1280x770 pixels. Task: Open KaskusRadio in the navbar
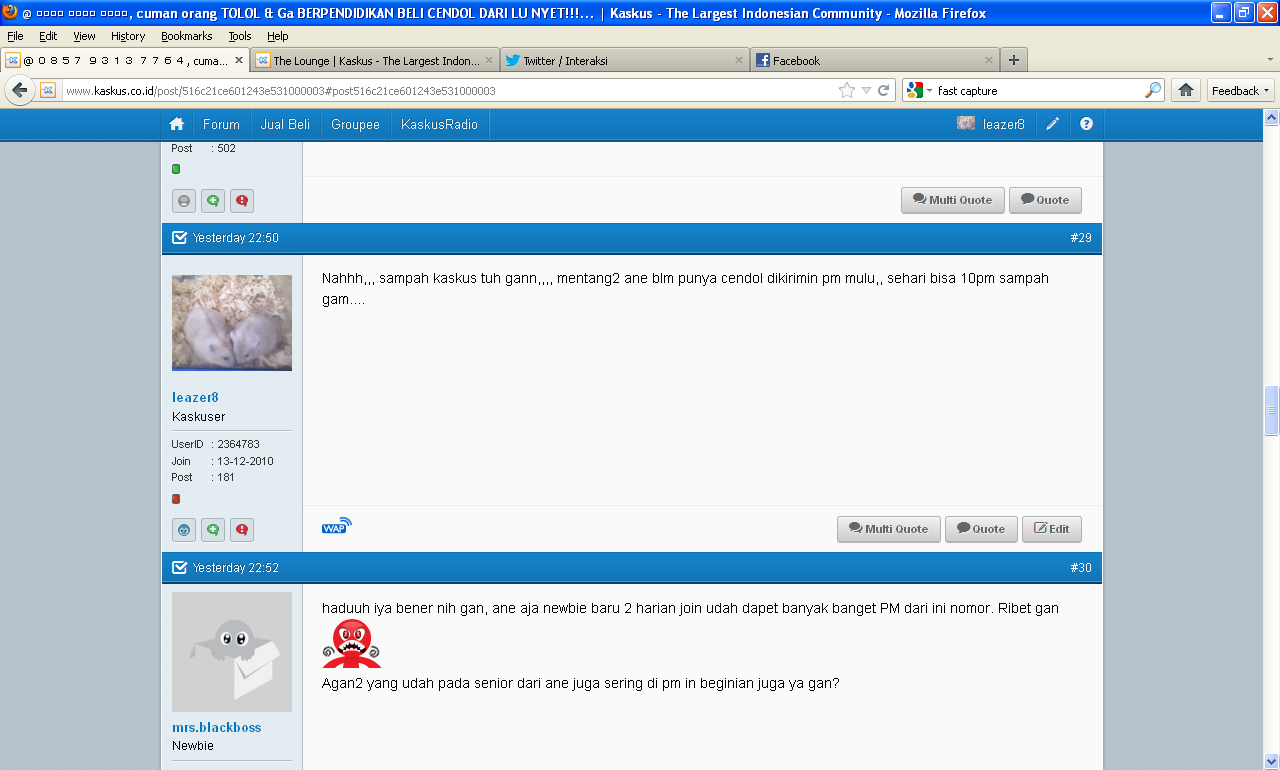tap(439, 124)
